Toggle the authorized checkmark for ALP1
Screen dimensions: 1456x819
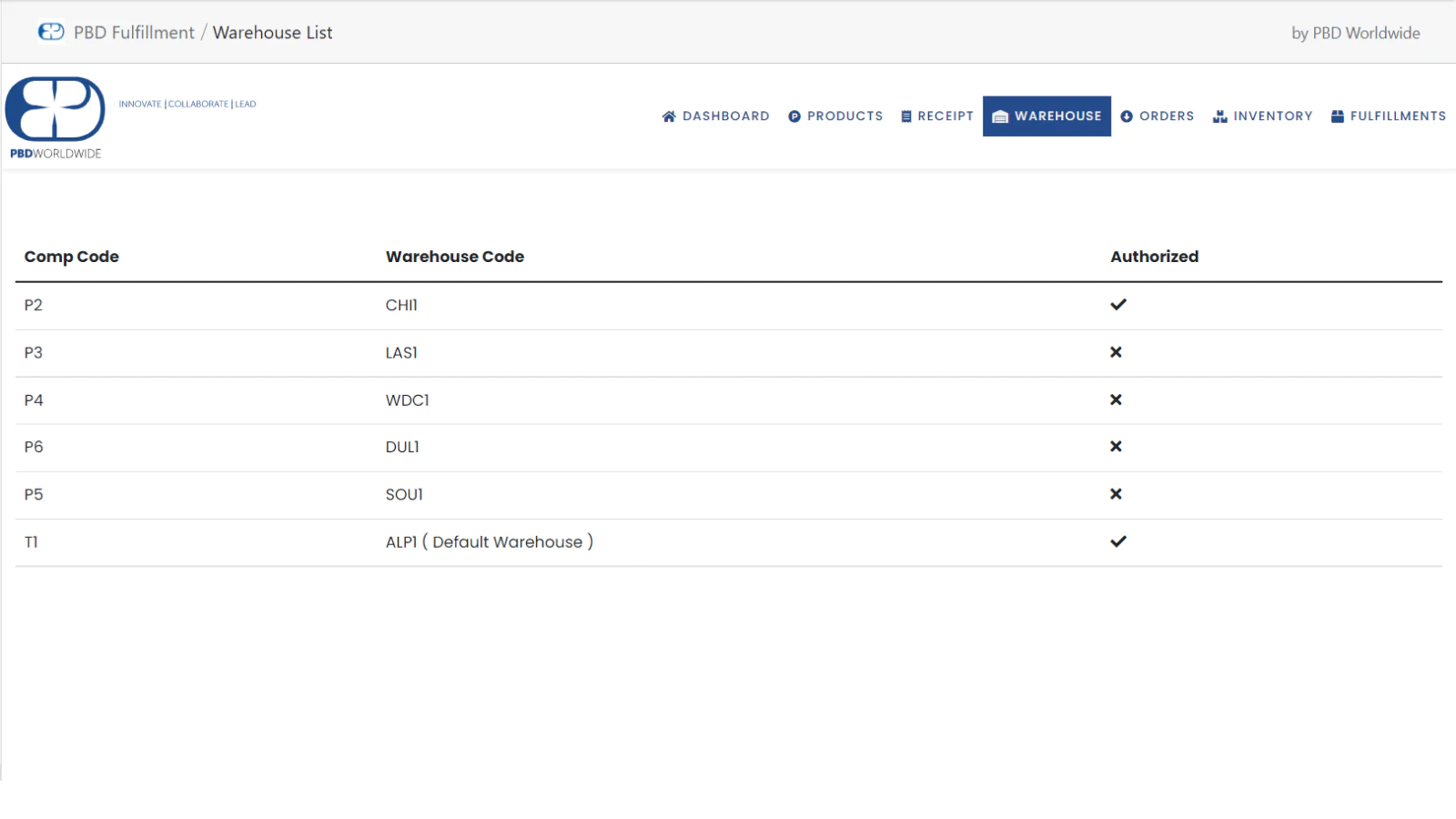(x=1118, y=541)
